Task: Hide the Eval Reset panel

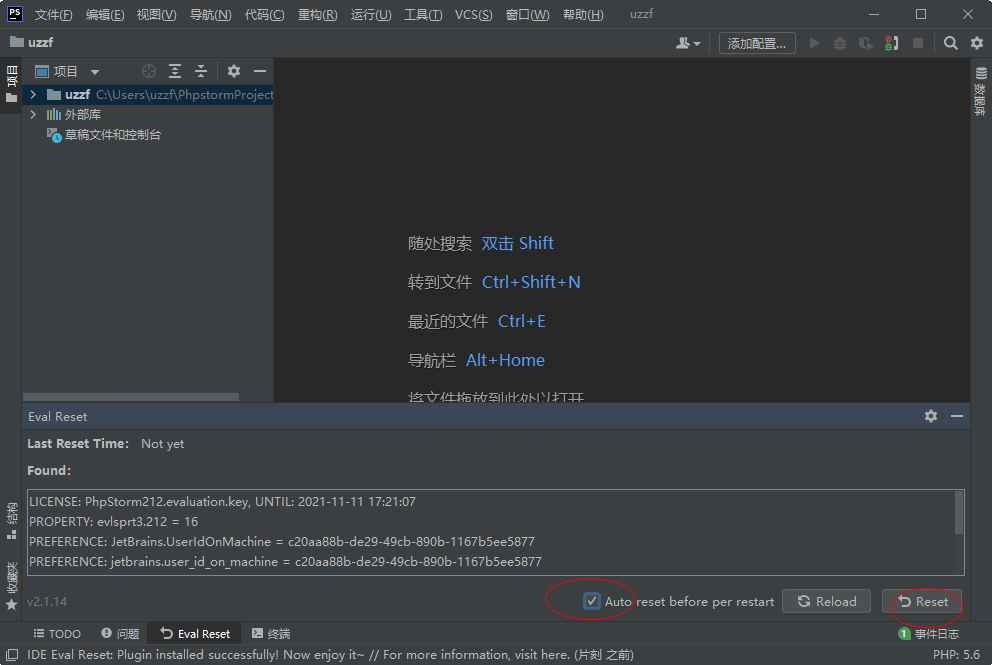Action: 957,416
